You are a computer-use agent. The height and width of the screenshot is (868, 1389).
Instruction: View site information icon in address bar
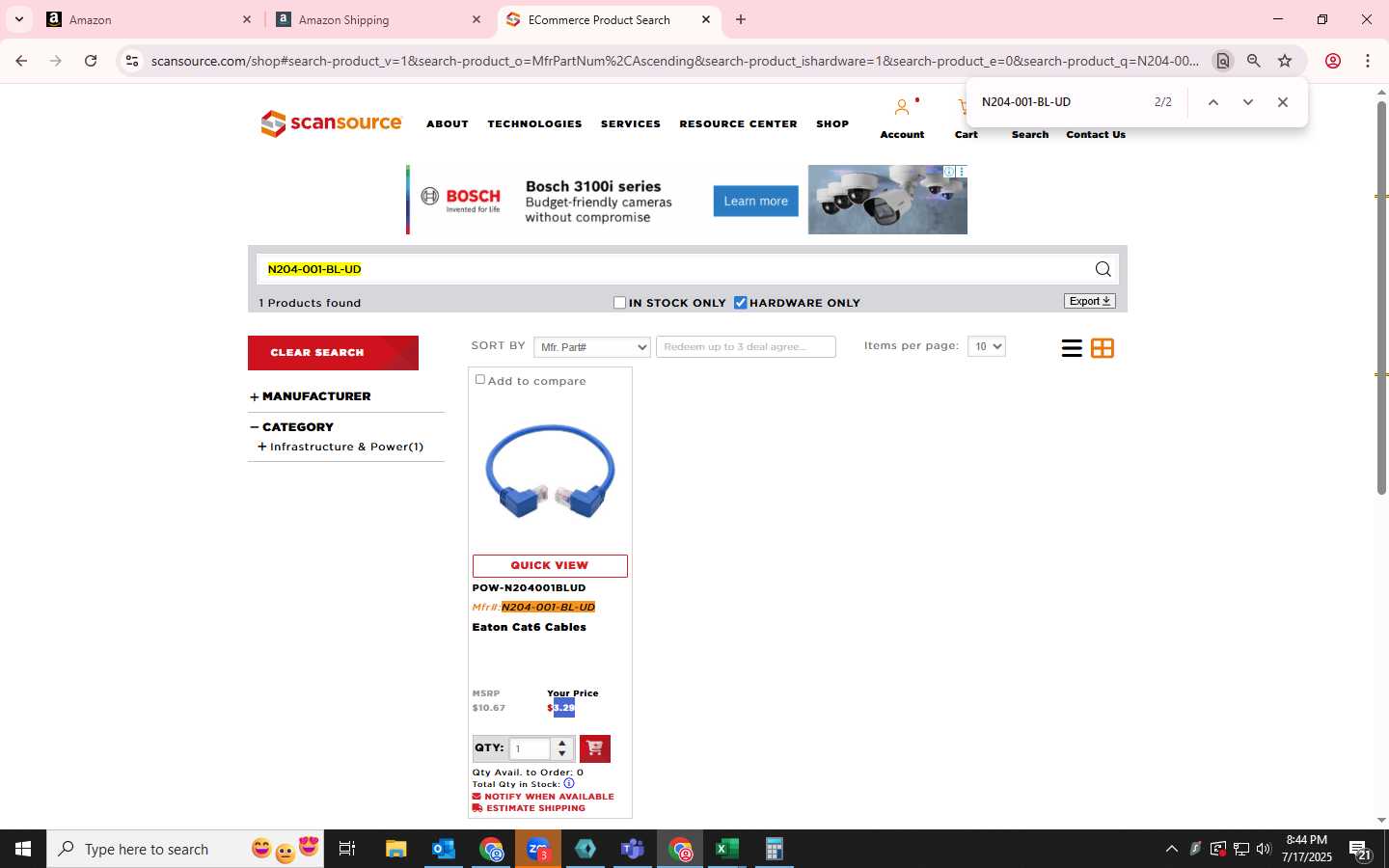(x=132, y=61)
